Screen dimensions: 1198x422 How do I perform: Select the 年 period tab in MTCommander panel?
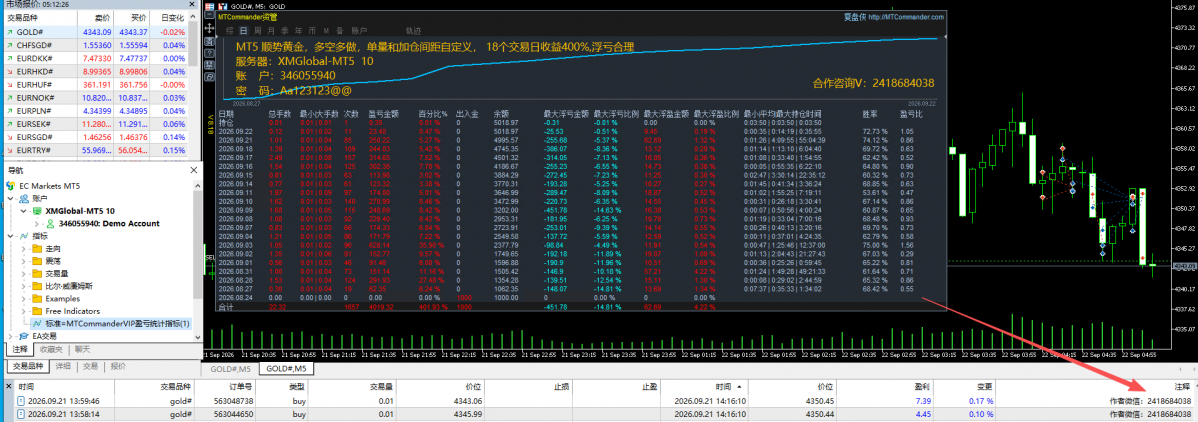[x=299, y=31]
